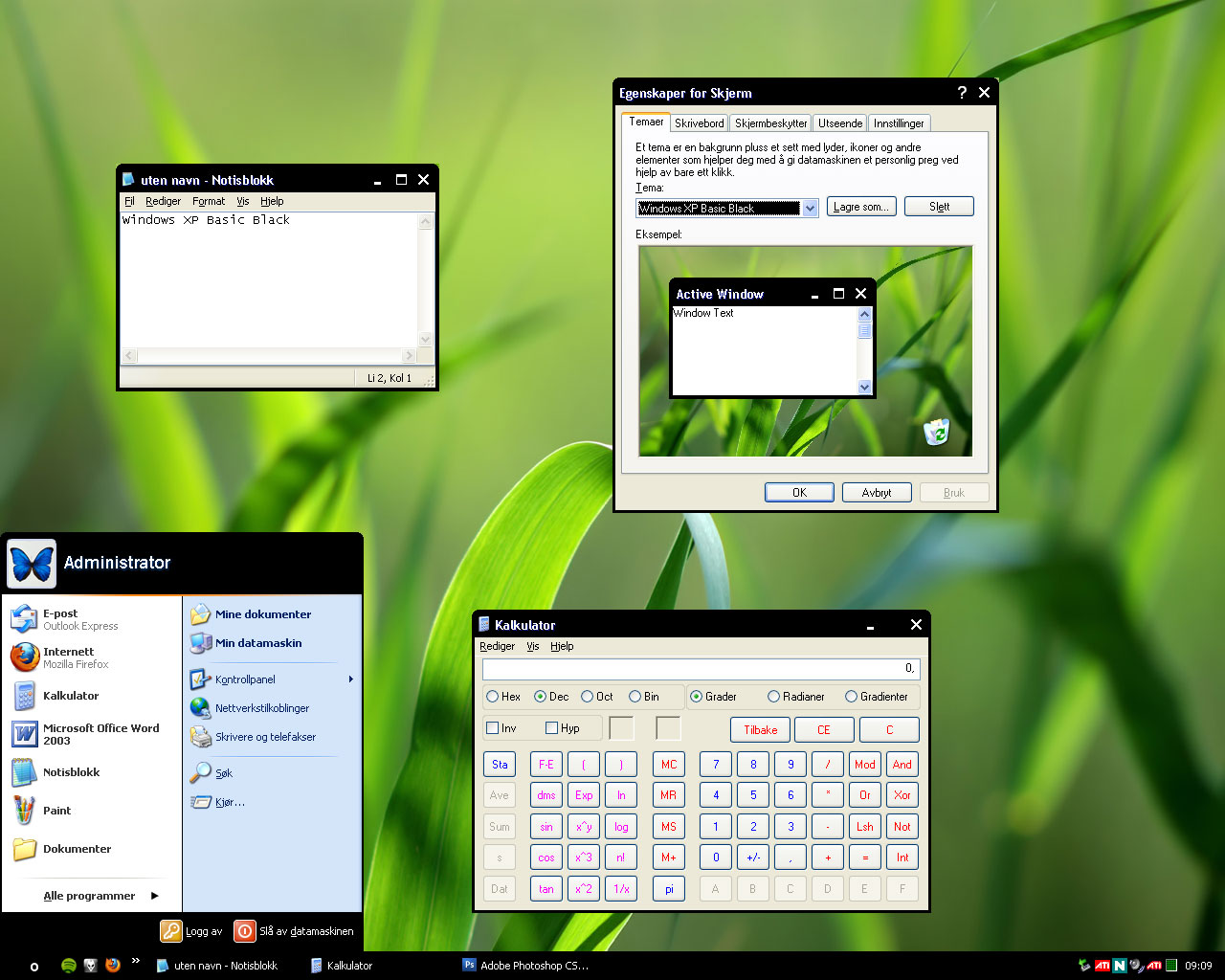Click the Lagre som... button

(860, 206)
